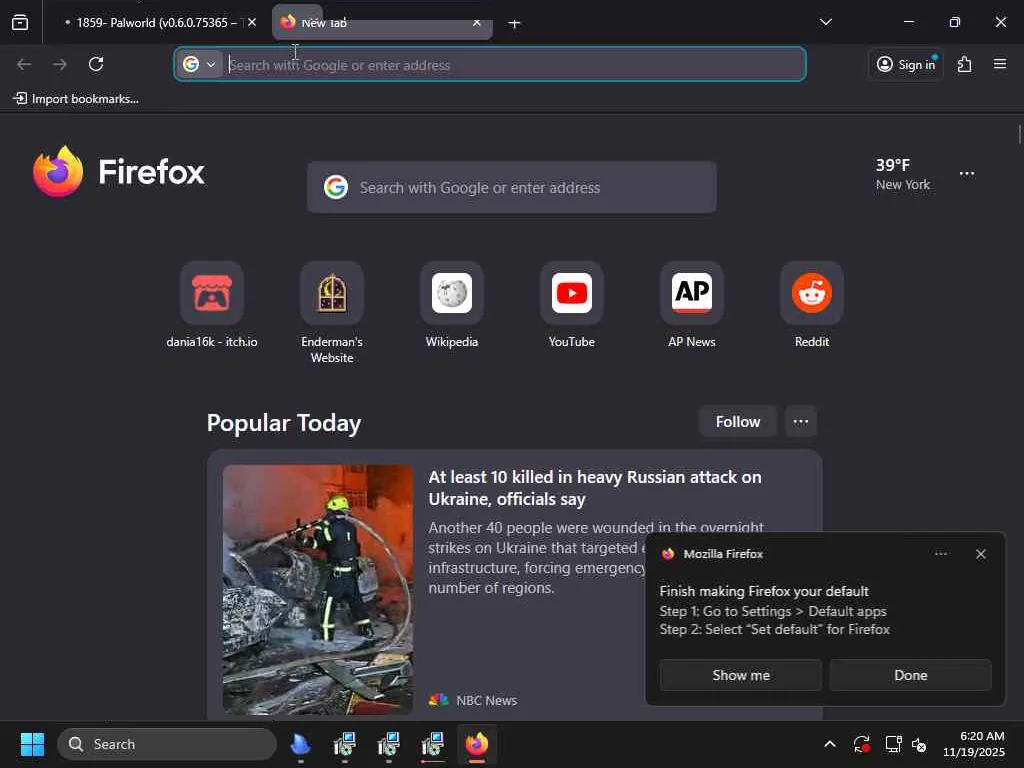Open notification options ellipsis menu
1024x768 pixels.
point(941,554)
